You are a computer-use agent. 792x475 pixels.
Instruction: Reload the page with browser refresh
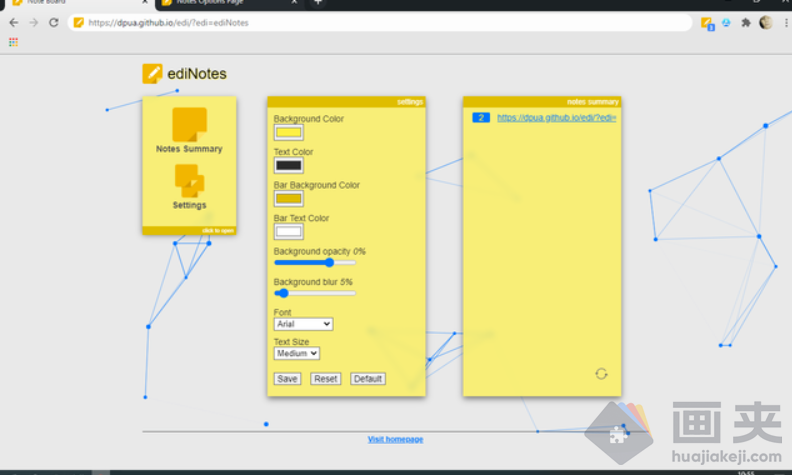coord(53,22)
